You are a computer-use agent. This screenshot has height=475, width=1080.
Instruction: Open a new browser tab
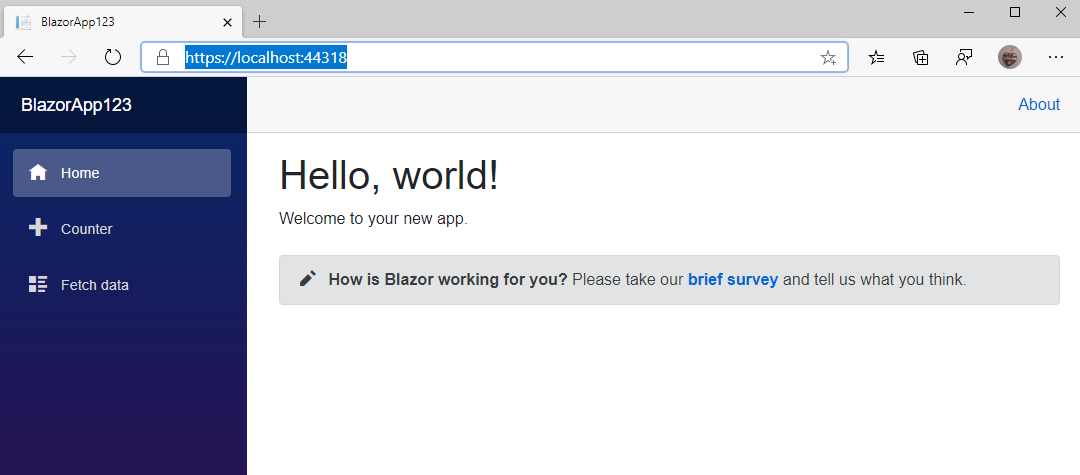click(259, 21)
